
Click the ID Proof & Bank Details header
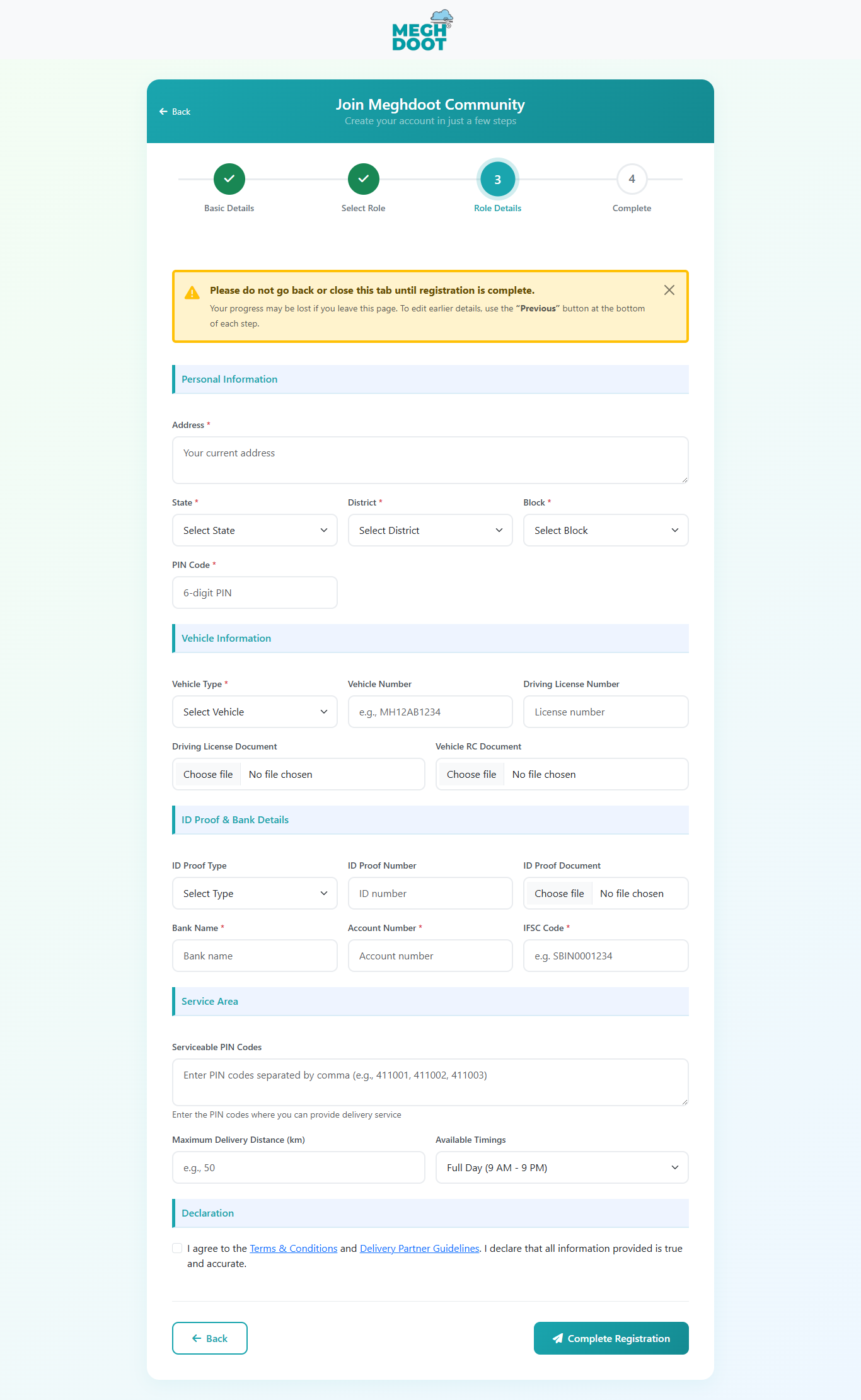pos(430,820)
